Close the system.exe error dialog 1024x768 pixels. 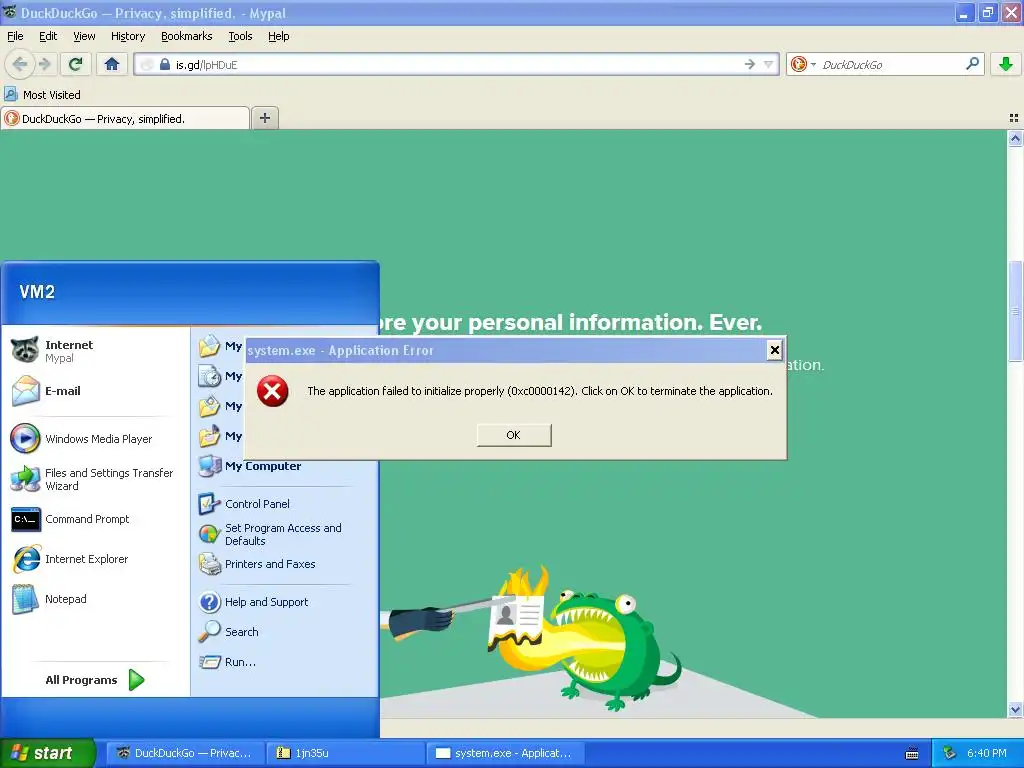click(x=775, y=351)
